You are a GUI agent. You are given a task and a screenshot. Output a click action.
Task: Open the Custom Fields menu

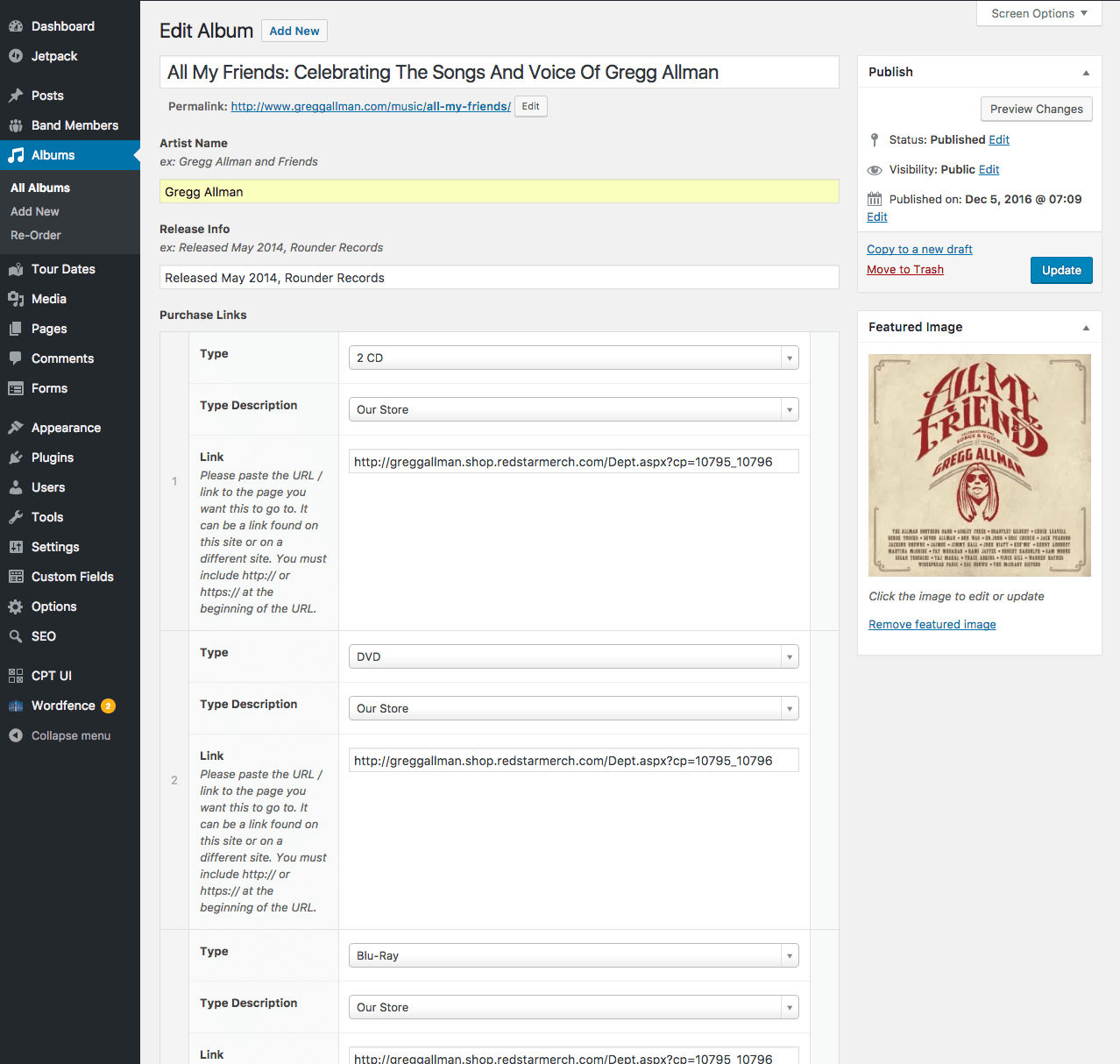click(x=70, y=577)
